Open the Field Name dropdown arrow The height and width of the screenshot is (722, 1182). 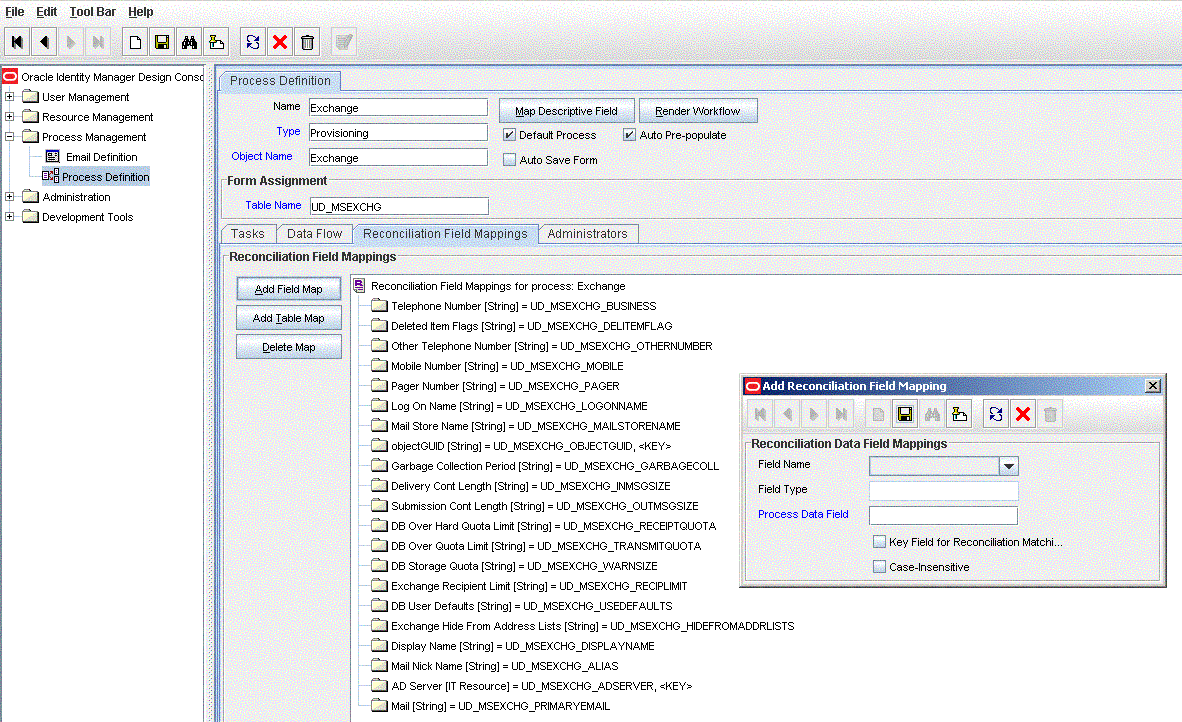(x=1009, y=467)
